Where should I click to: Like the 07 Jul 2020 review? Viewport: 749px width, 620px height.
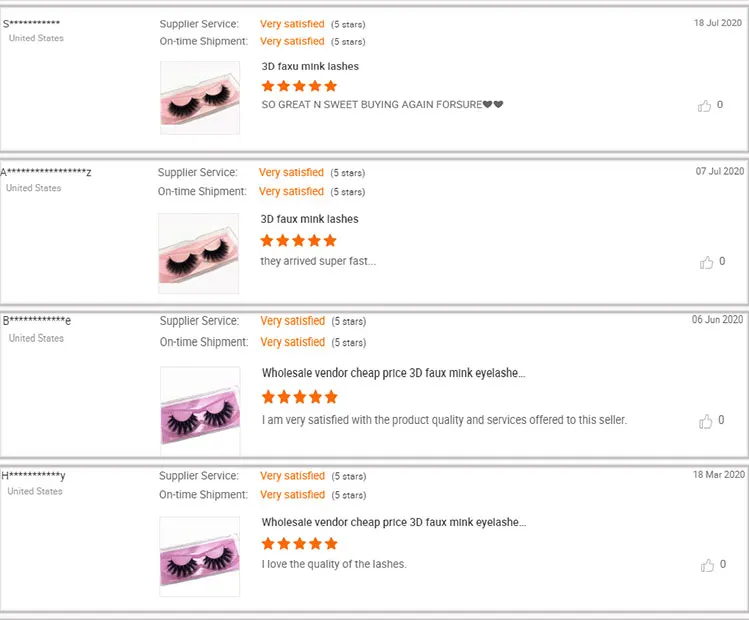[706, 262]
